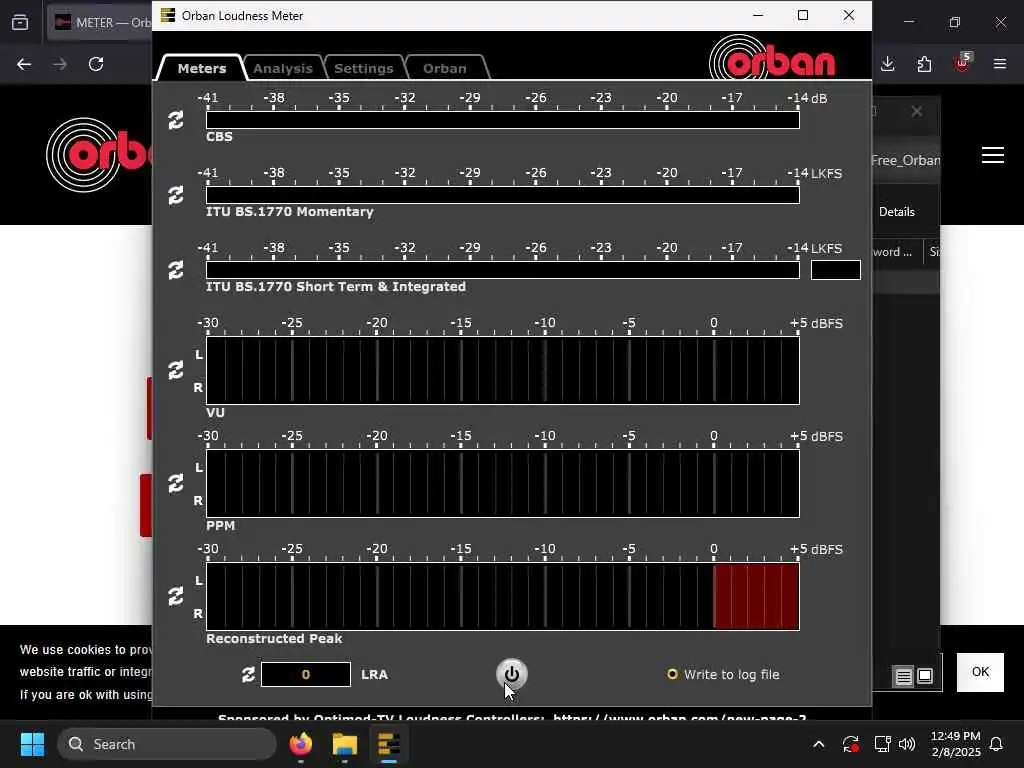Open the browser extensions menu
The height and width of the screenshot is (768, 1024).
tap(924, 64)
